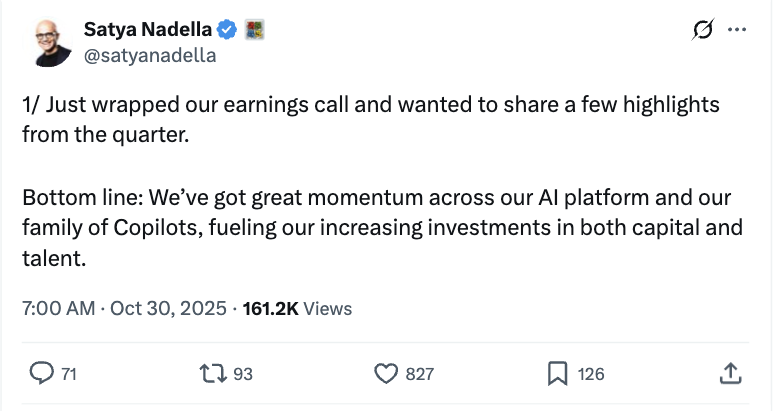This screenshot has height=411, width=776.
Task: Click the reply count 71
Action: (x=69, y=374)
